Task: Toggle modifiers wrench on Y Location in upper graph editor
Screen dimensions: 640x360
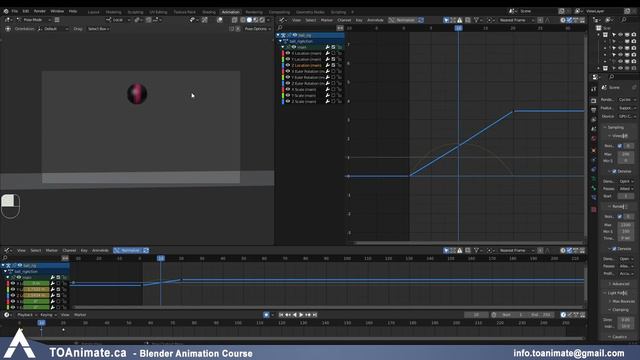Action: click(x=327, y=59)
